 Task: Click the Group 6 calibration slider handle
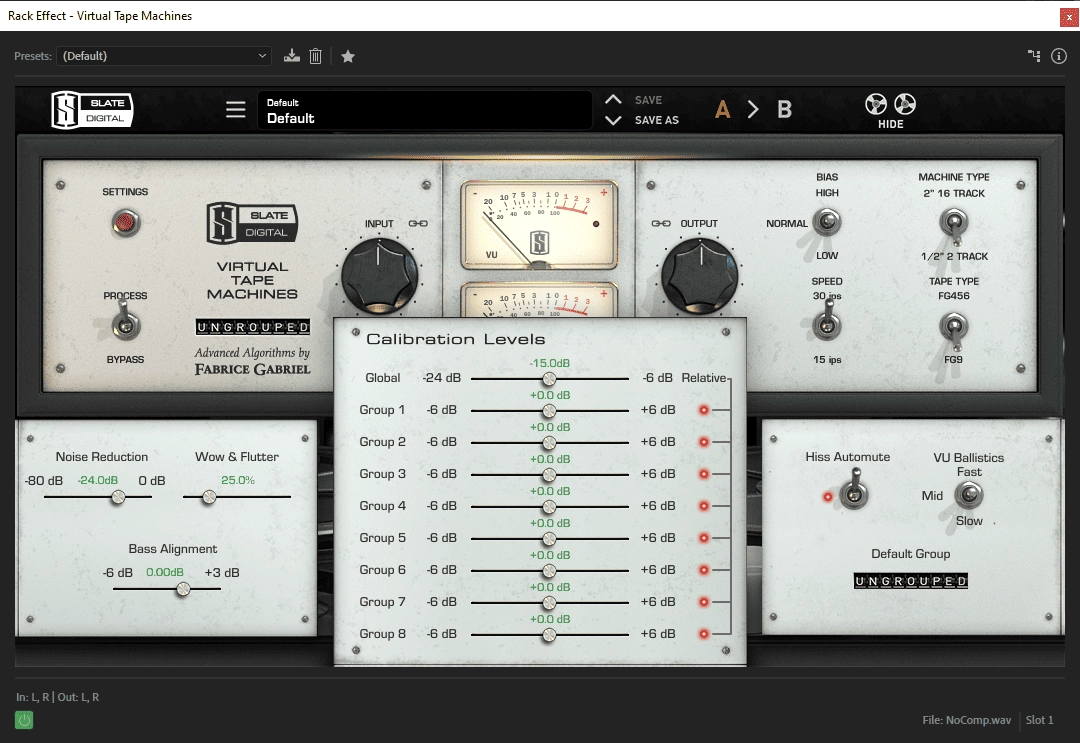click(549, 571)
